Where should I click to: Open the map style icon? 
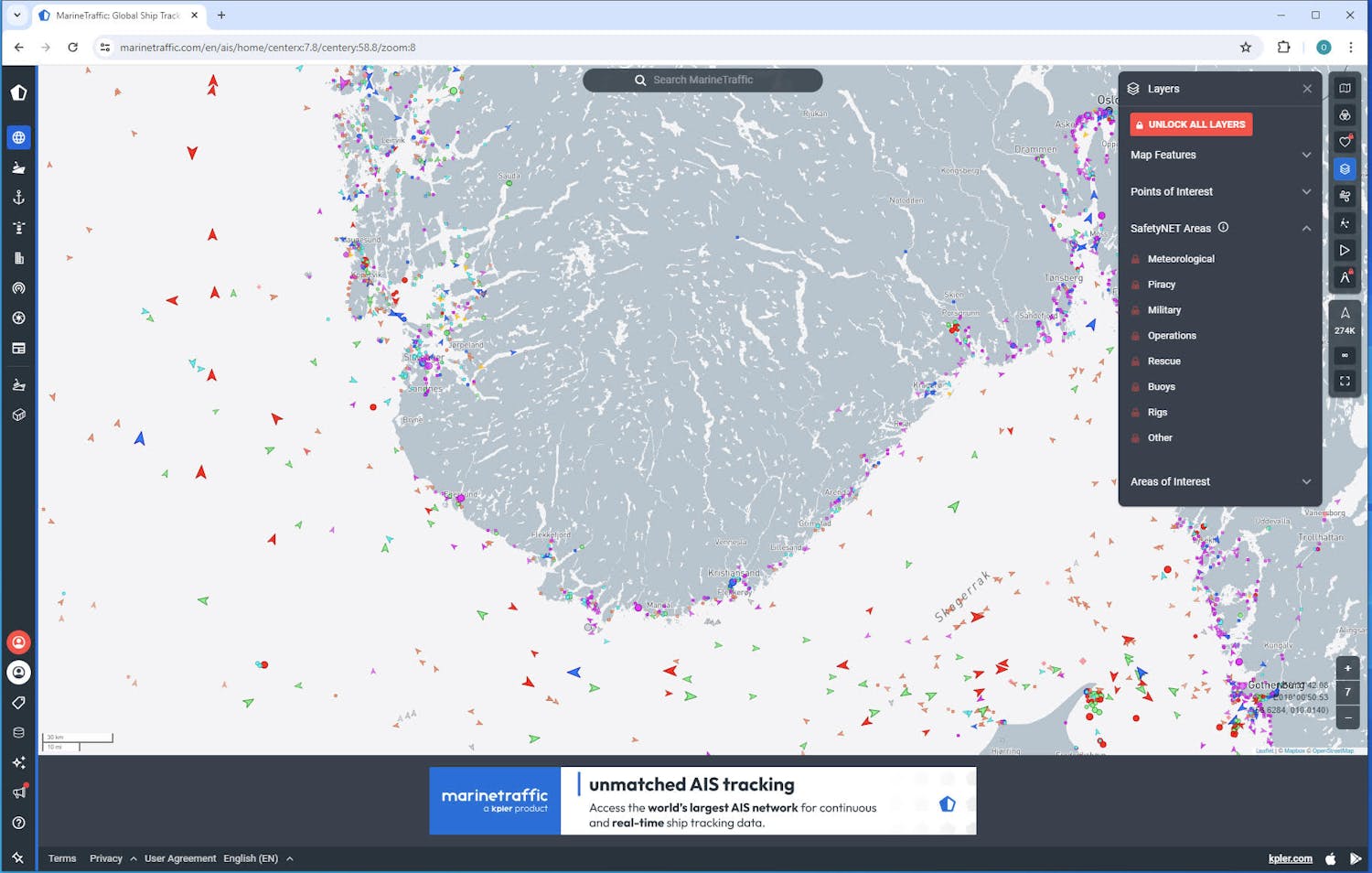point(1345,89)
